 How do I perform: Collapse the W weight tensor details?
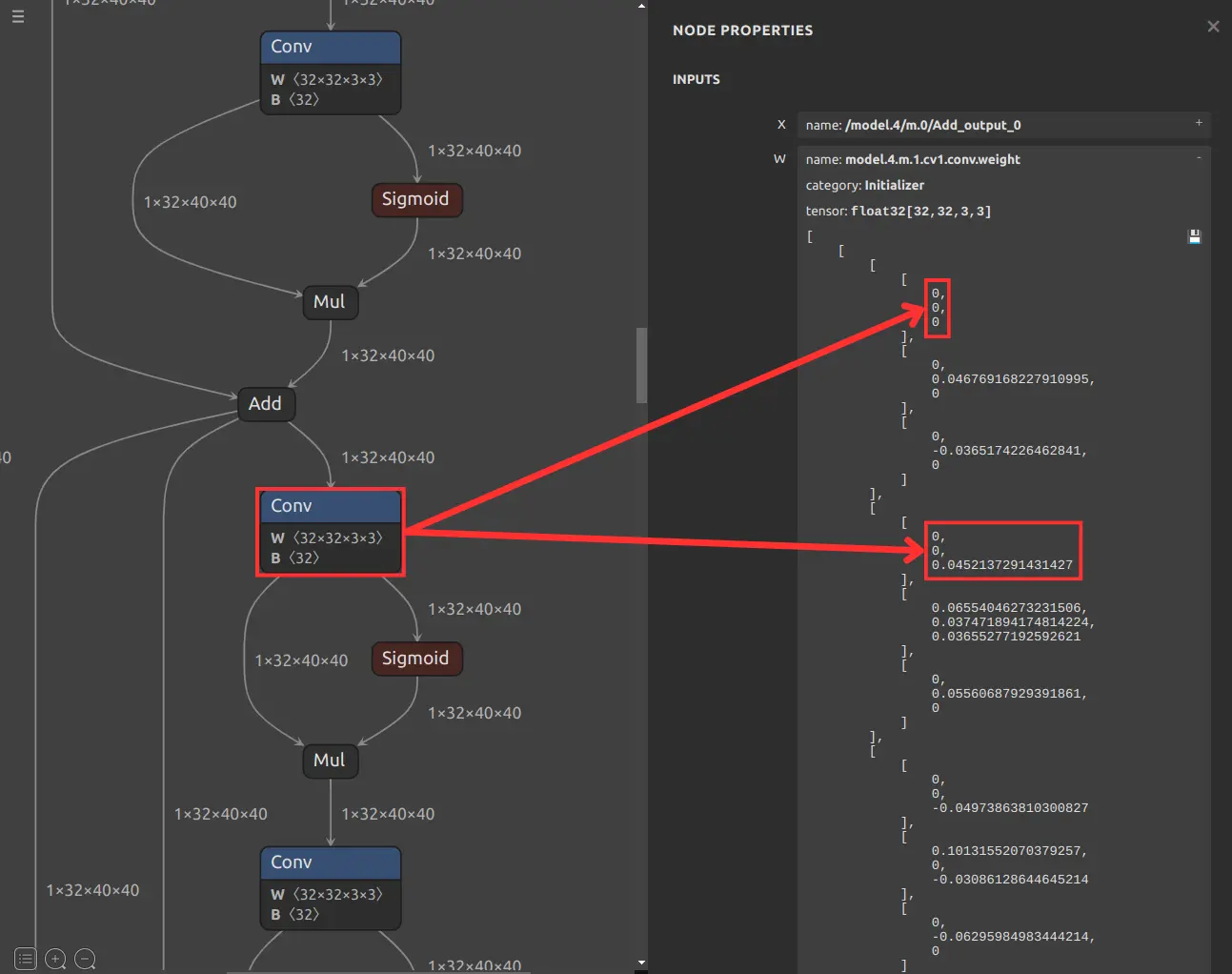1199,158
